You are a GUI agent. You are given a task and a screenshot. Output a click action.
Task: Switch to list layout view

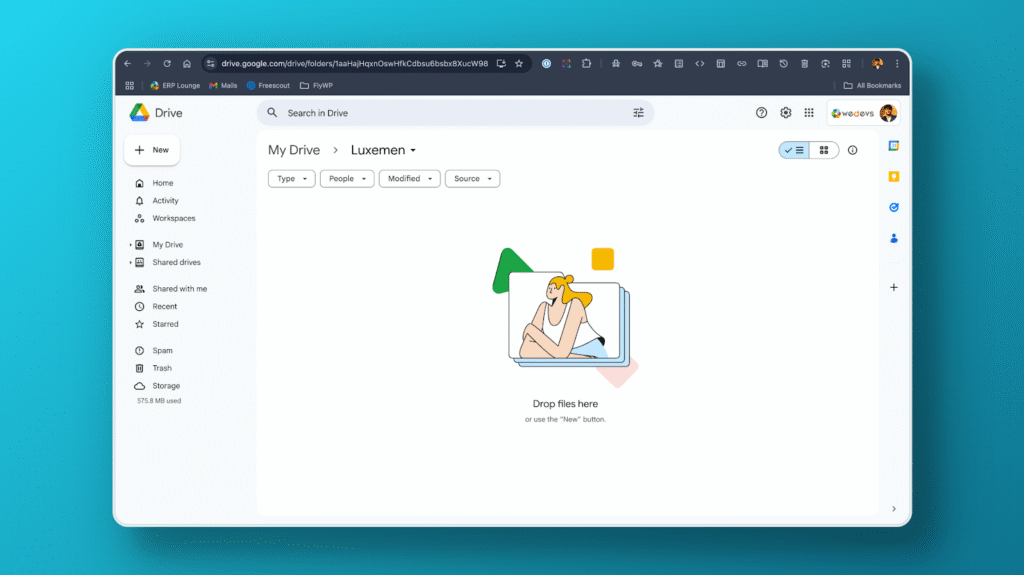[x=794, y=150]
